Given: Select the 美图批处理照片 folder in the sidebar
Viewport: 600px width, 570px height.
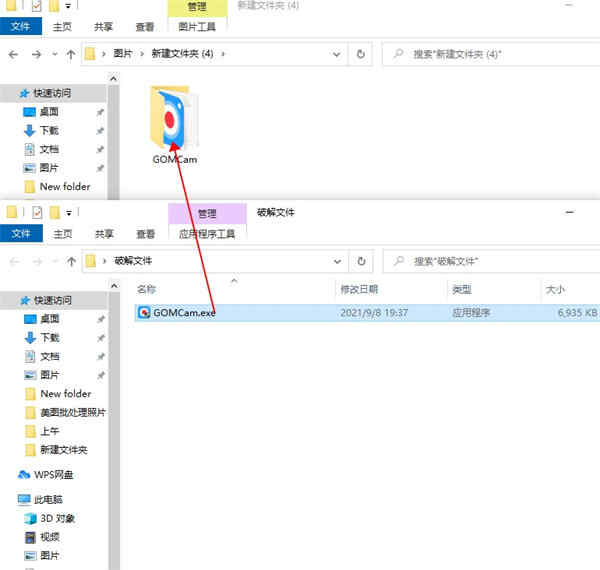Looking at the screenshot, I should (x=73, y=412).
